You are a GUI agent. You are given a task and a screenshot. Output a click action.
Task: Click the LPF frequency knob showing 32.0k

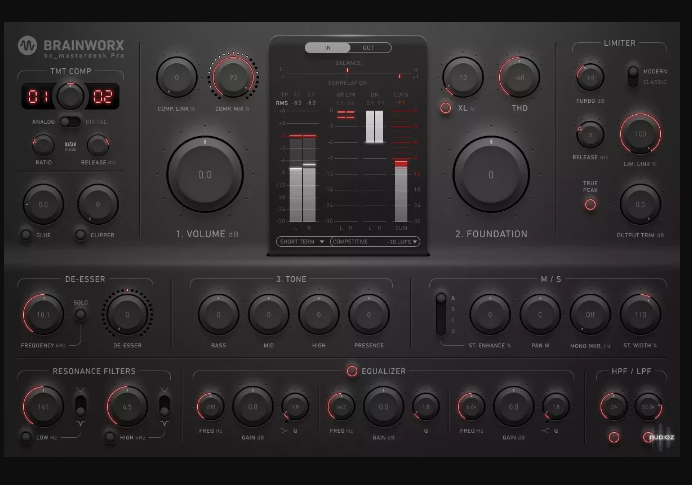coord(648,406)
